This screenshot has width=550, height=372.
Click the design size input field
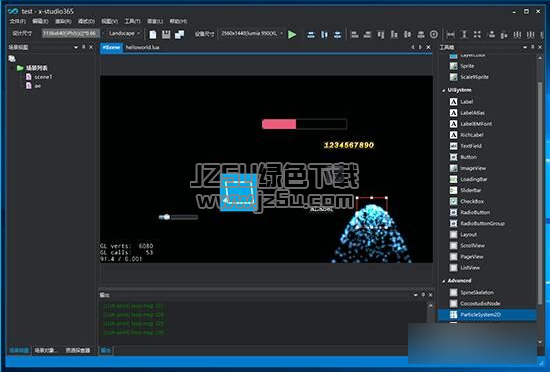pyautogui.click(x=71, y=33)
